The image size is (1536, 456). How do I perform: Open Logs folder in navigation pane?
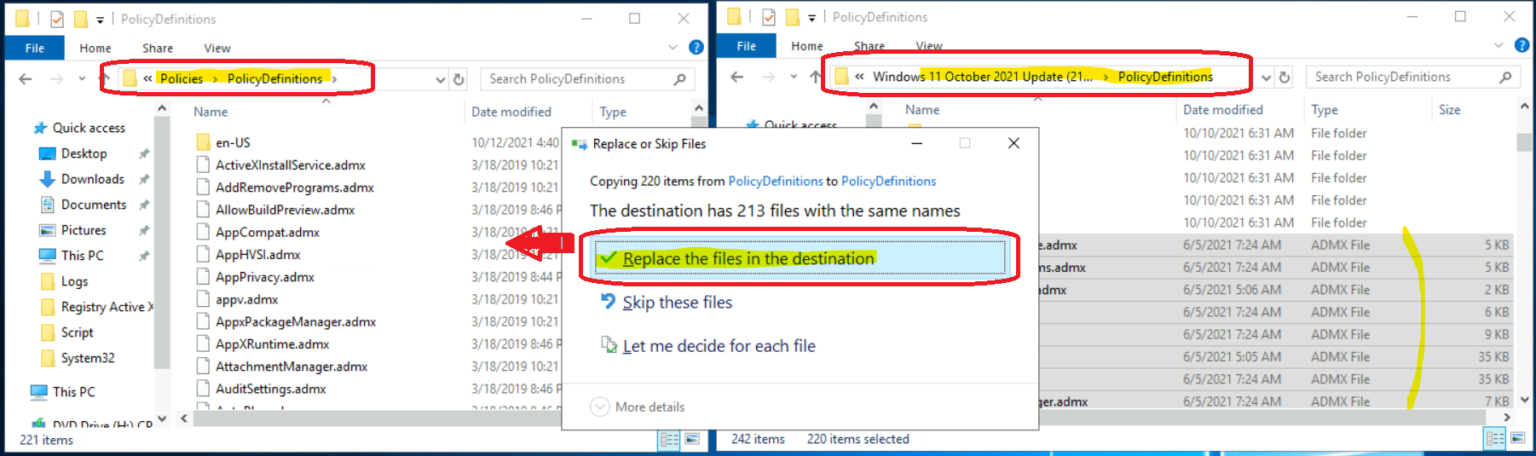74,281
